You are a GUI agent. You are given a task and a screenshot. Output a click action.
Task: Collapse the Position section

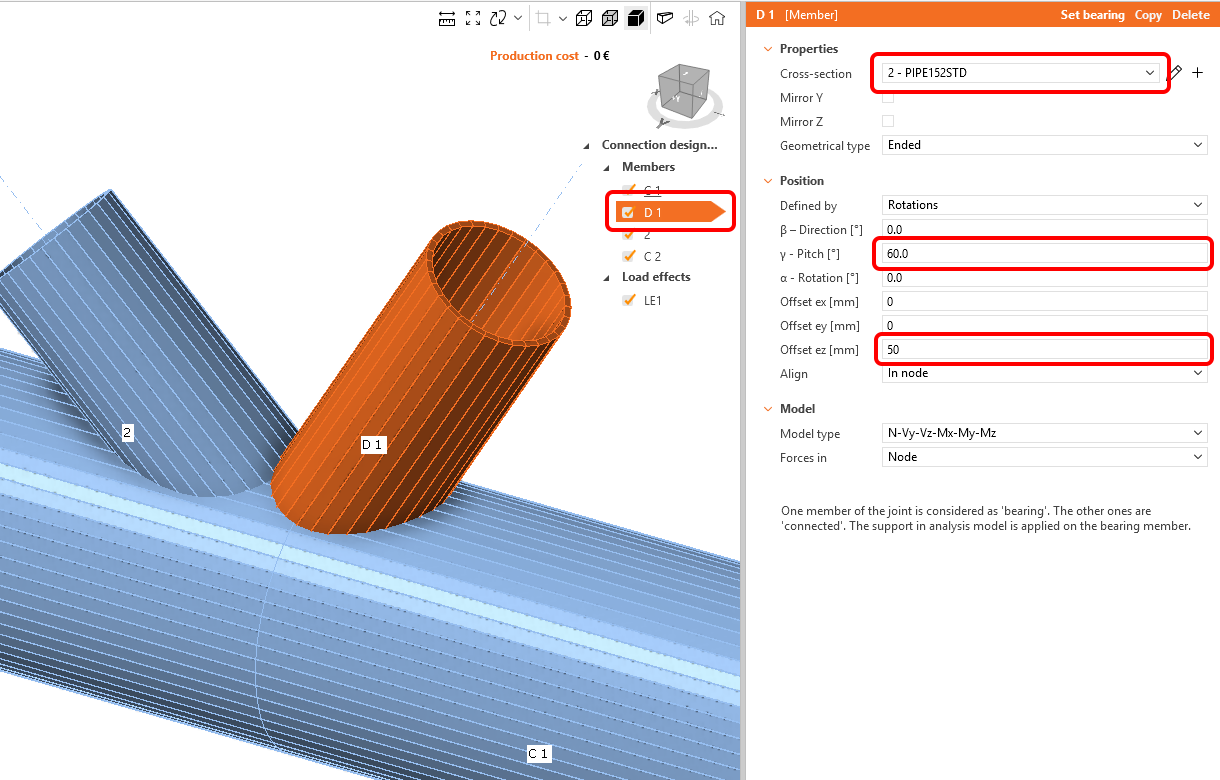[x=768, y=181]
